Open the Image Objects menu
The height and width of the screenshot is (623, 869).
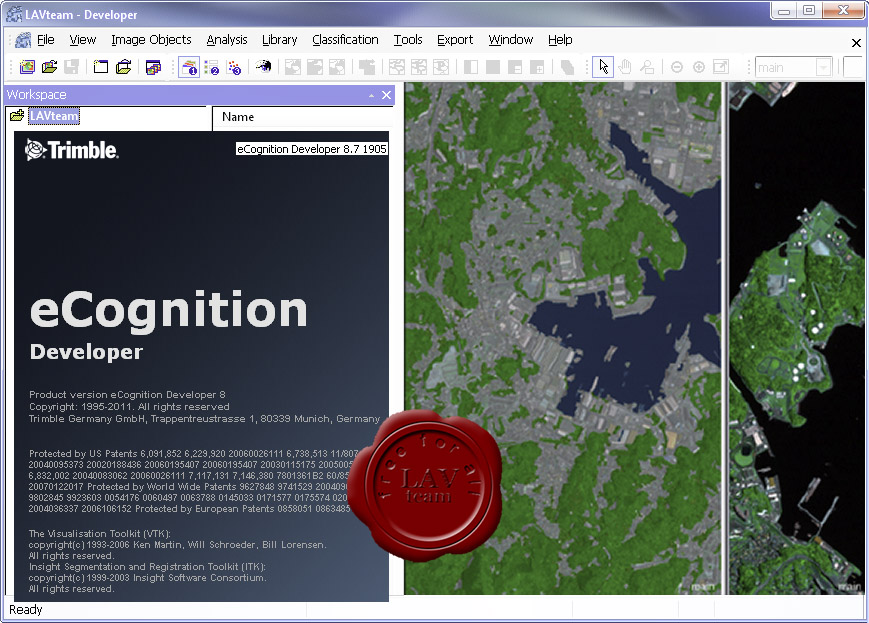[x=151, y=40]
